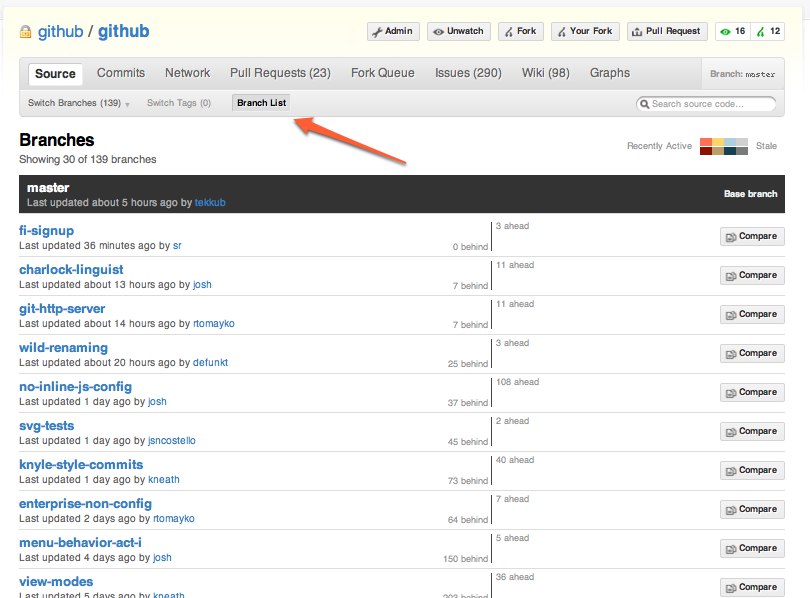Image resolution: width=810 pixels, height=598 pixels.
Task: Open the enterprise-non-config branch
Action: point(85,503)
